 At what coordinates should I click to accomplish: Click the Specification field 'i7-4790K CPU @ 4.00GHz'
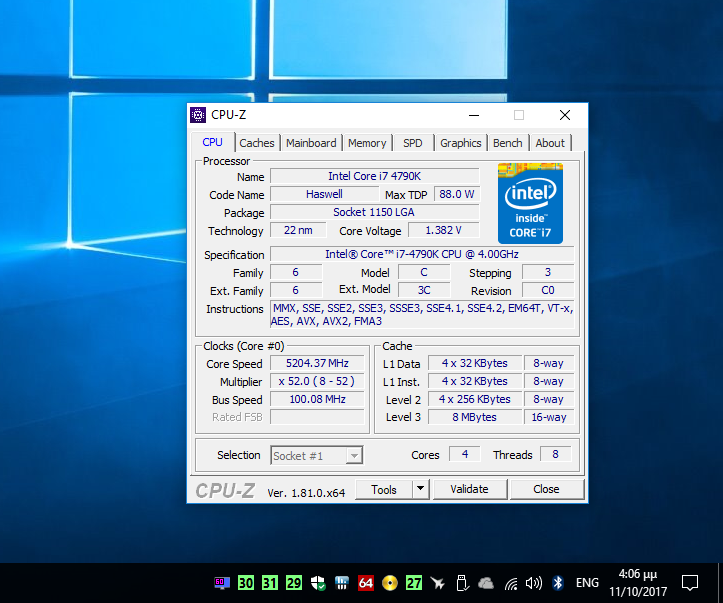[422, 254]
